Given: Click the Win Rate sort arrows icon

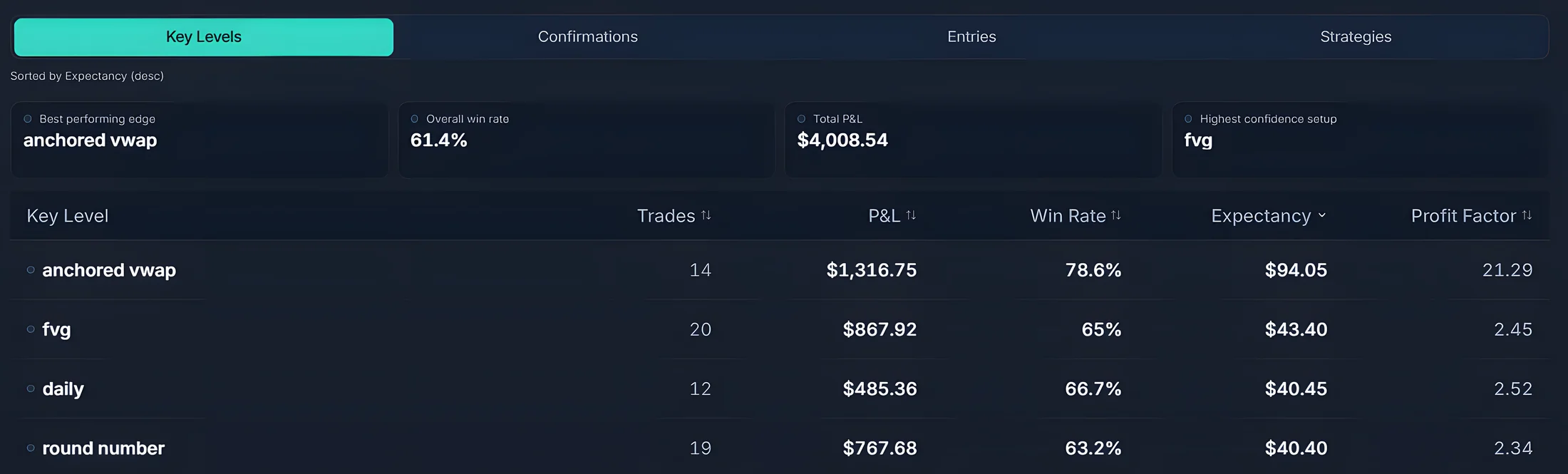Looking at the screenshot, I should pyautogui.click(x=1116, y=215).
